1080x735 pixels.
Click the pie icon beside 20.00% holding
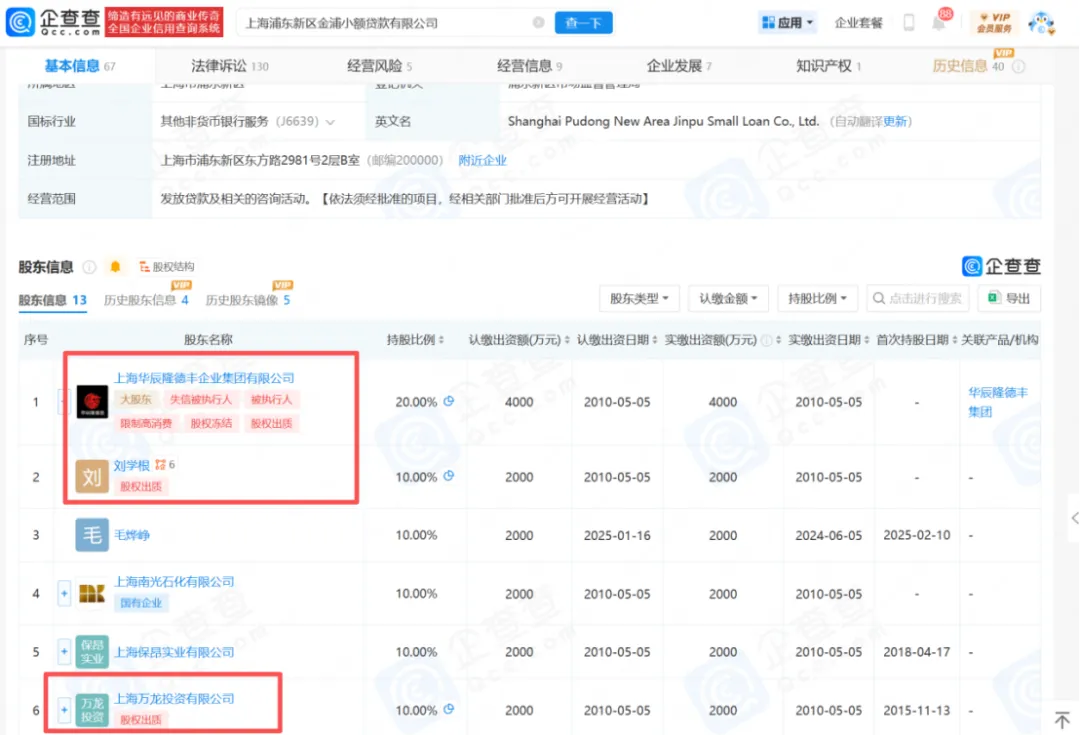pos(448,401)
